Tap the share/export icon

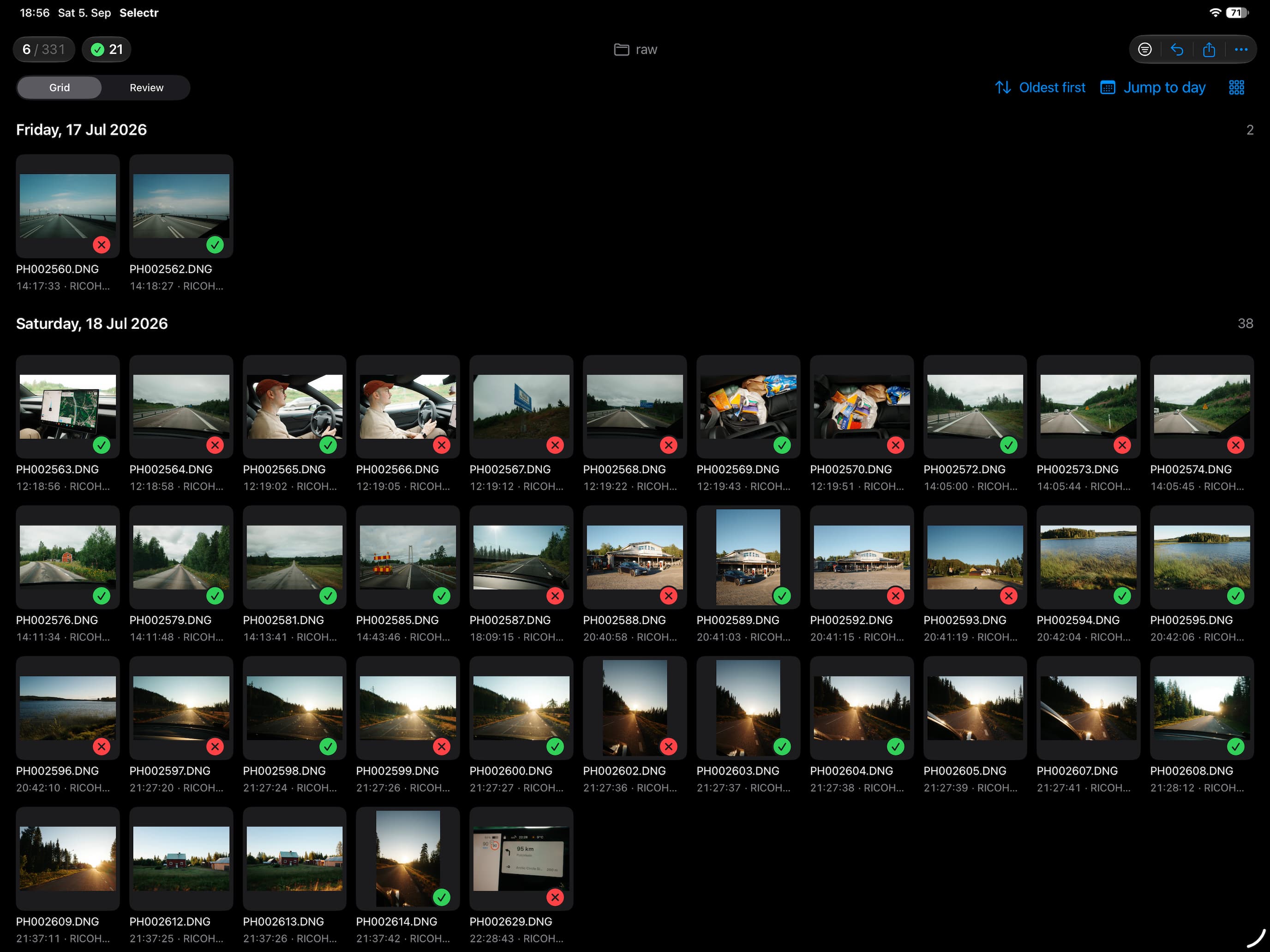(x=1209, y=49)
